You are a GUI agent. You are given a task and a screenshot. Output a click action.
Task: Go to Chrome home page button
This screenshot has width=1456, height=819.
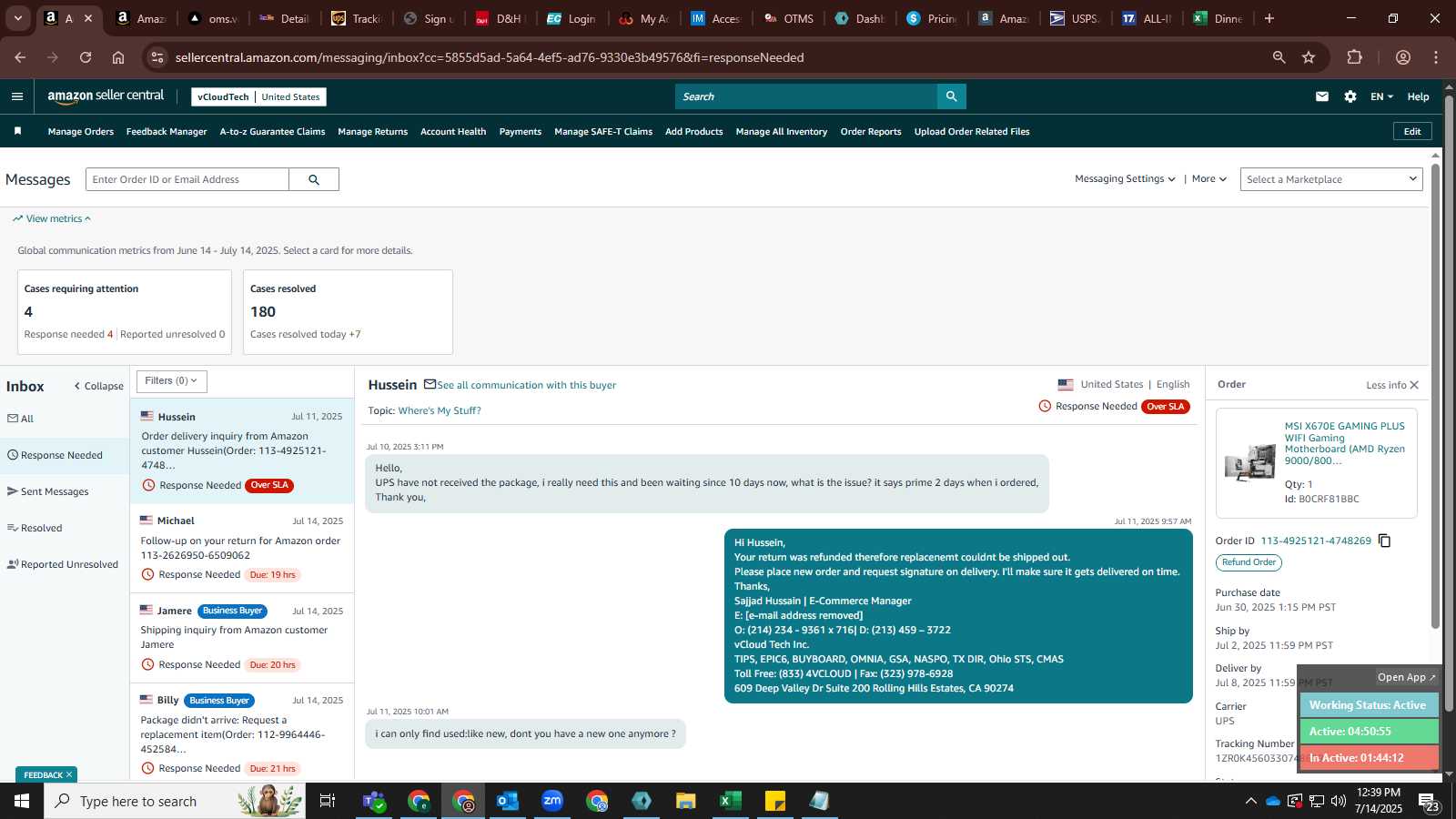(x=118, y=57)
